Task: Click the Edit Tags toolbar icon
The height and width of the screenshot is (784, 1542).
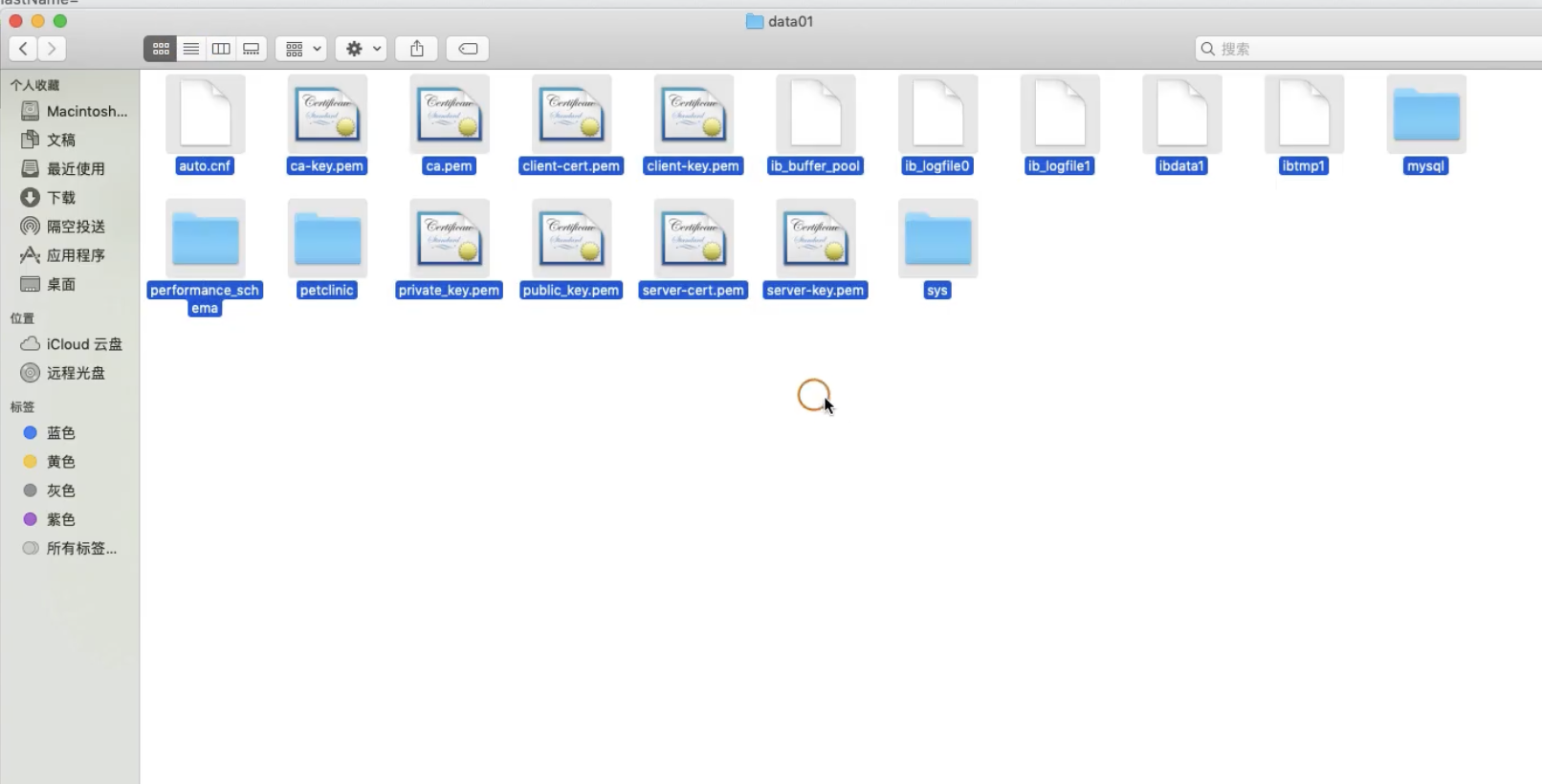Action: pyautogui.click(x=468, y=49)
